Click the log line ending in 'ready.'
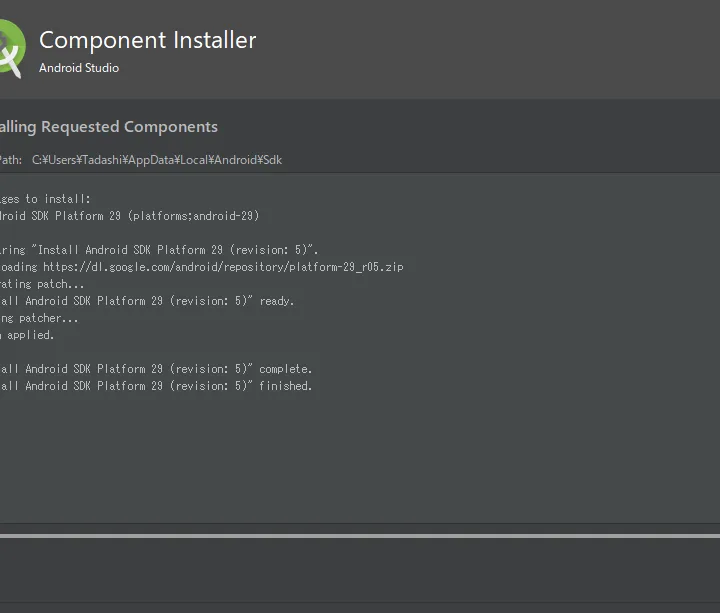The height and width of the screenshot is (613, 720). coord(147,301)
